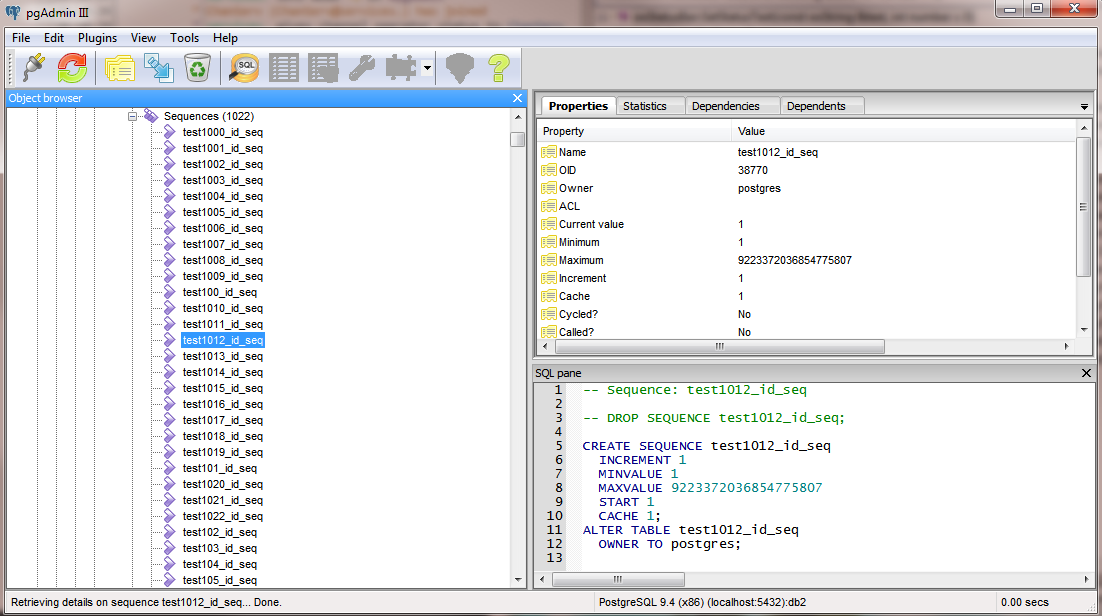
Task: Click the Create new object icon
Action: 159,68
